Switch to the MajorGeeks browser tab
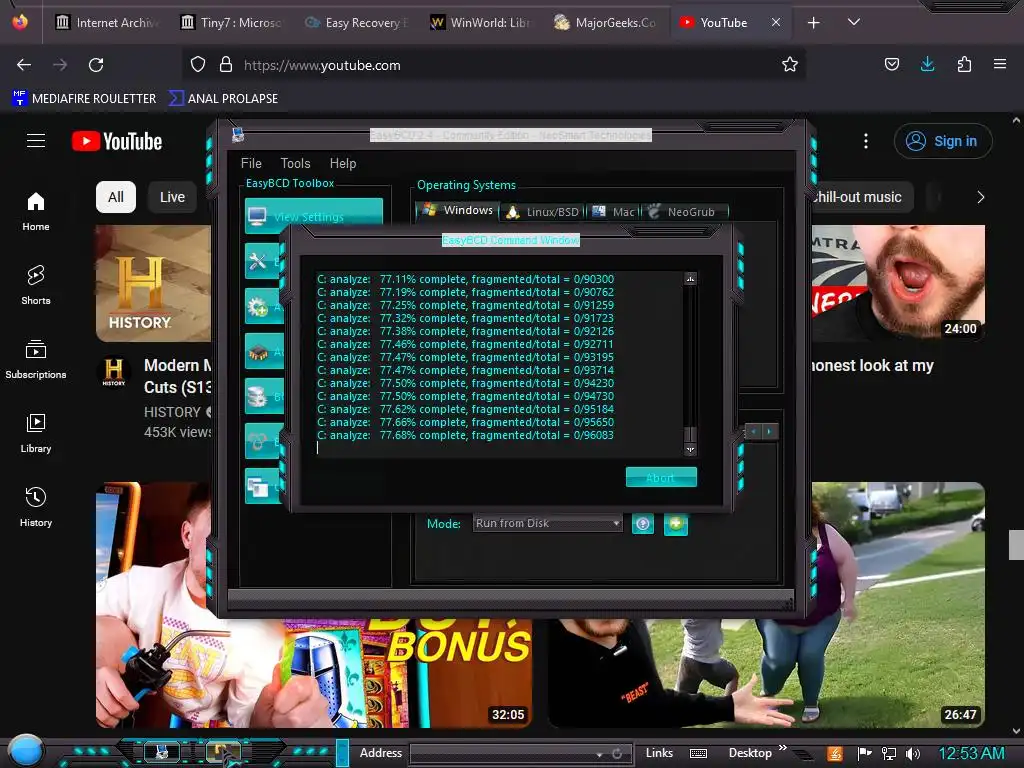This screenshot has width=1024, height=768. [x=605, y=23]
